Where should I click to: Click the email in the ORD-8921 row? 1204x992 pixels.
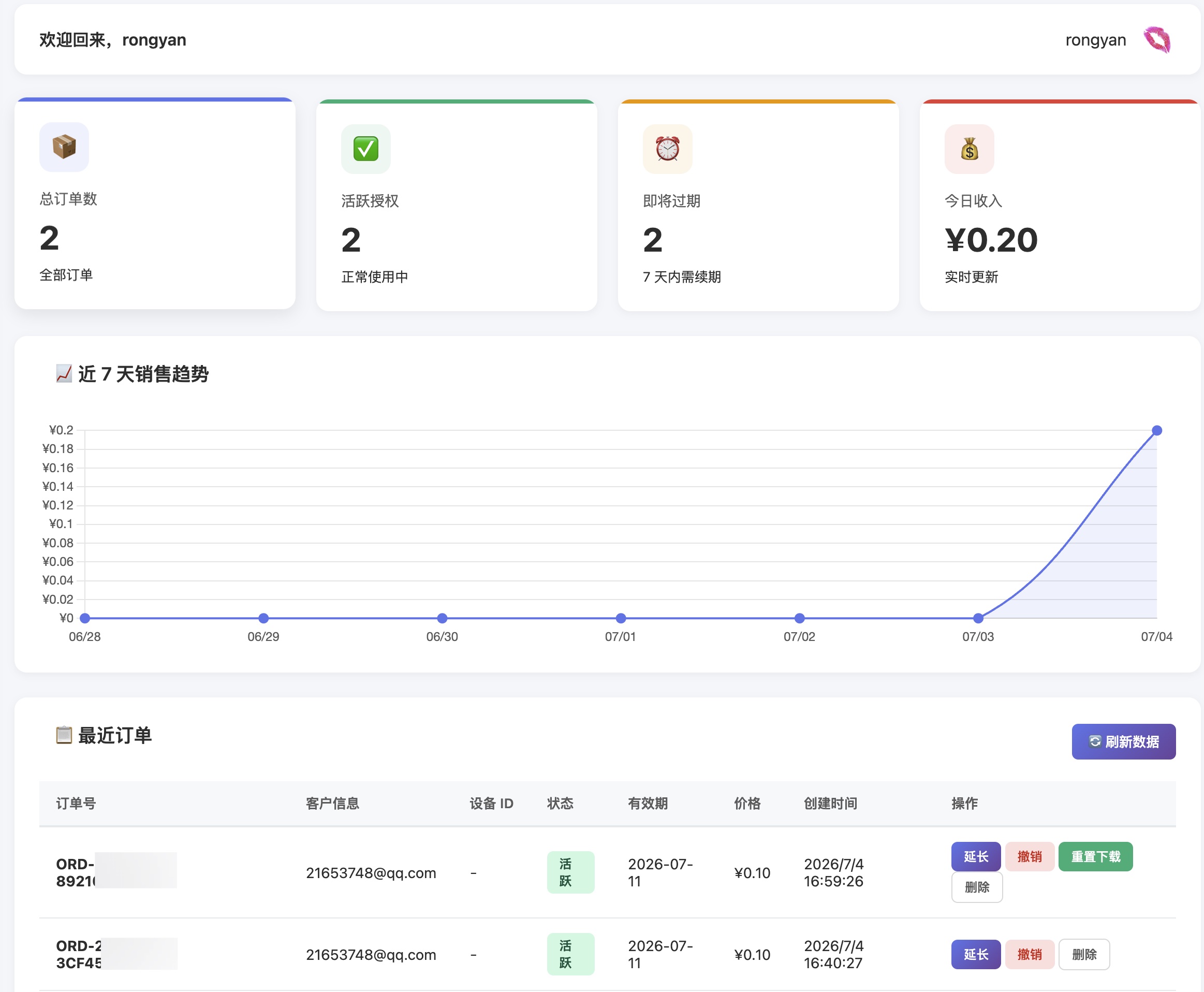point(371,872)
